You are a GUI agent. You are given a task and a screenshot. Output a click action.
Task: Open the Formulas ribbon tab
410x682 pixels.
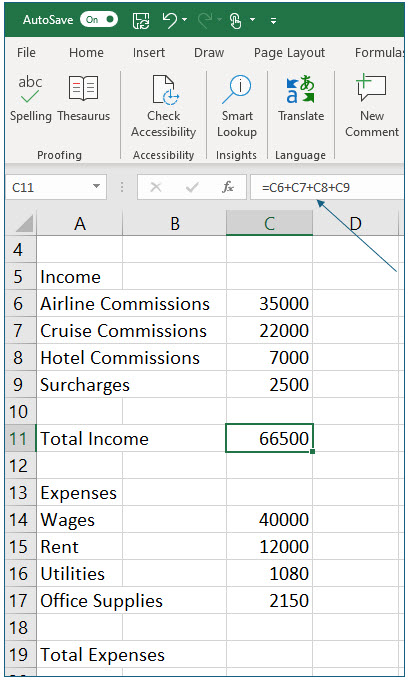[379, 53]
